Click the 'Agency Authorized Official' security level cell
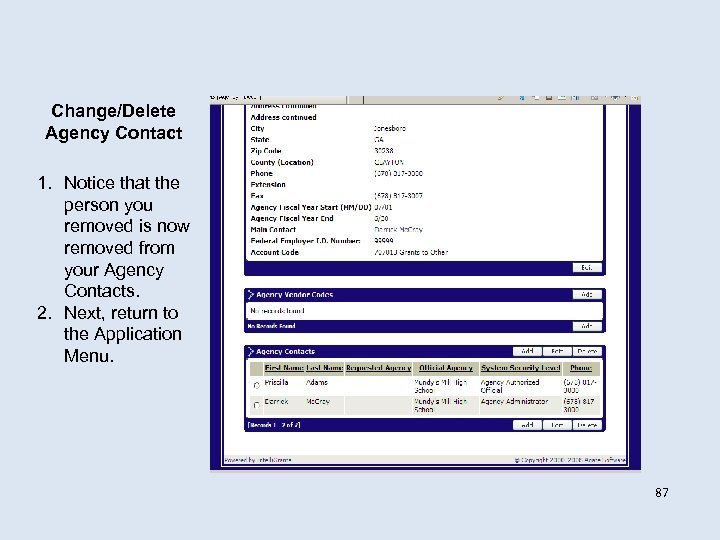This screenshot has width=720, height=540. (510, 386)
